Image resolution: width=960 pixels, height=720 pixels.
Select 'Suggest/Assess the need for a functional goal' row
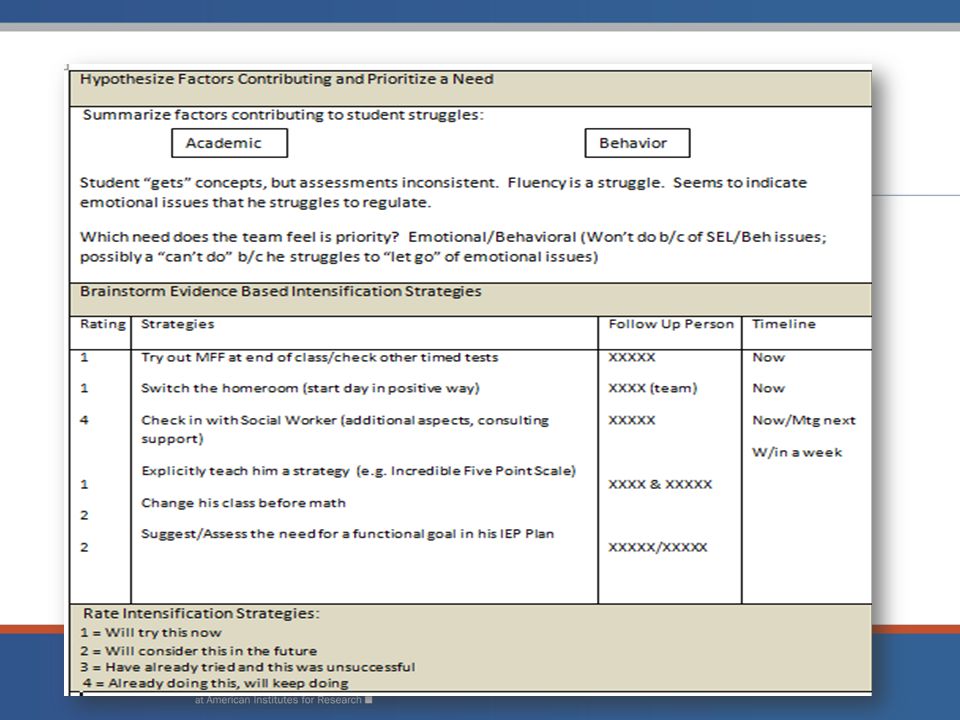pos(347,534)
